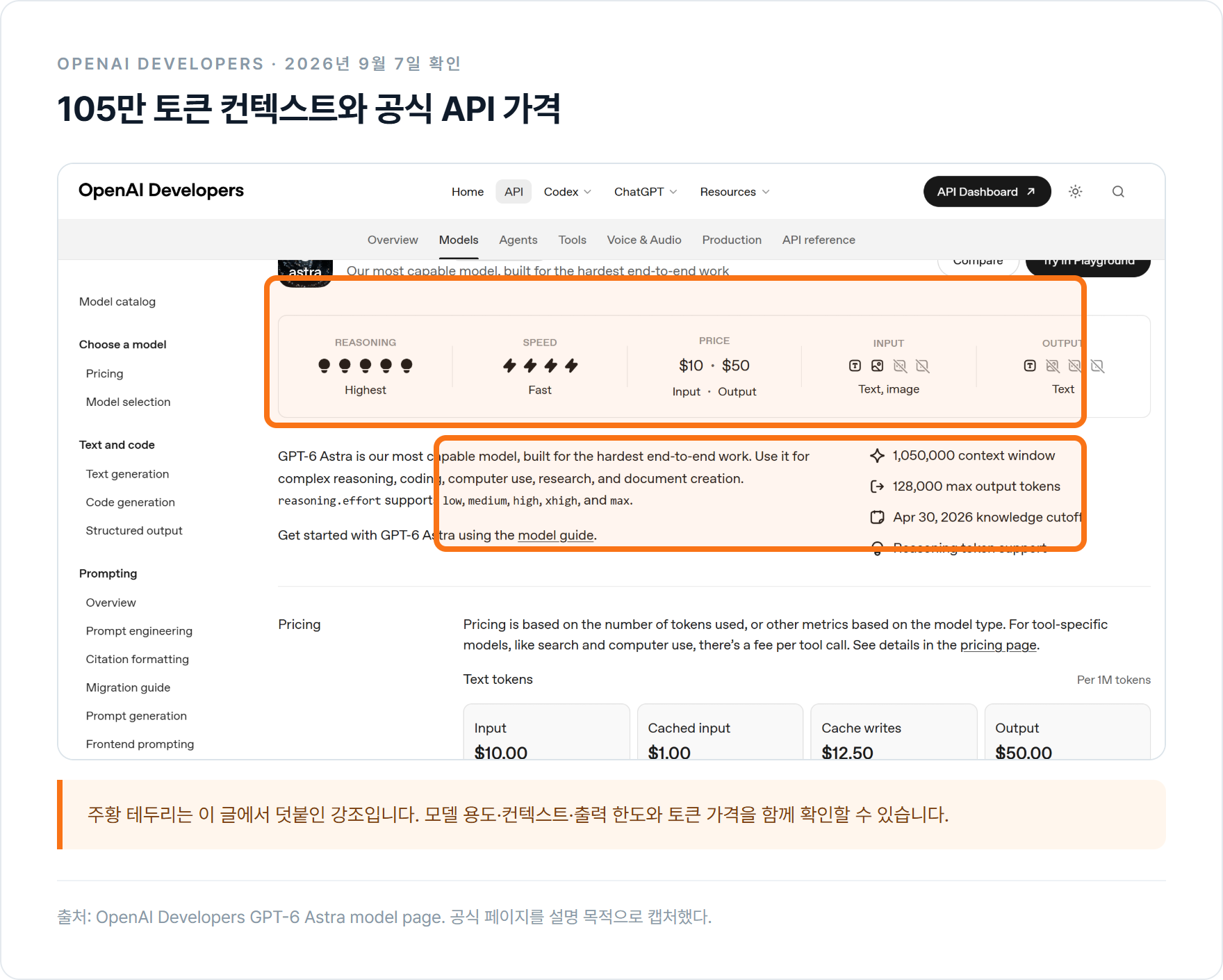
Task: Switch to the Agents tab
Action: click(x=518, y=240)
